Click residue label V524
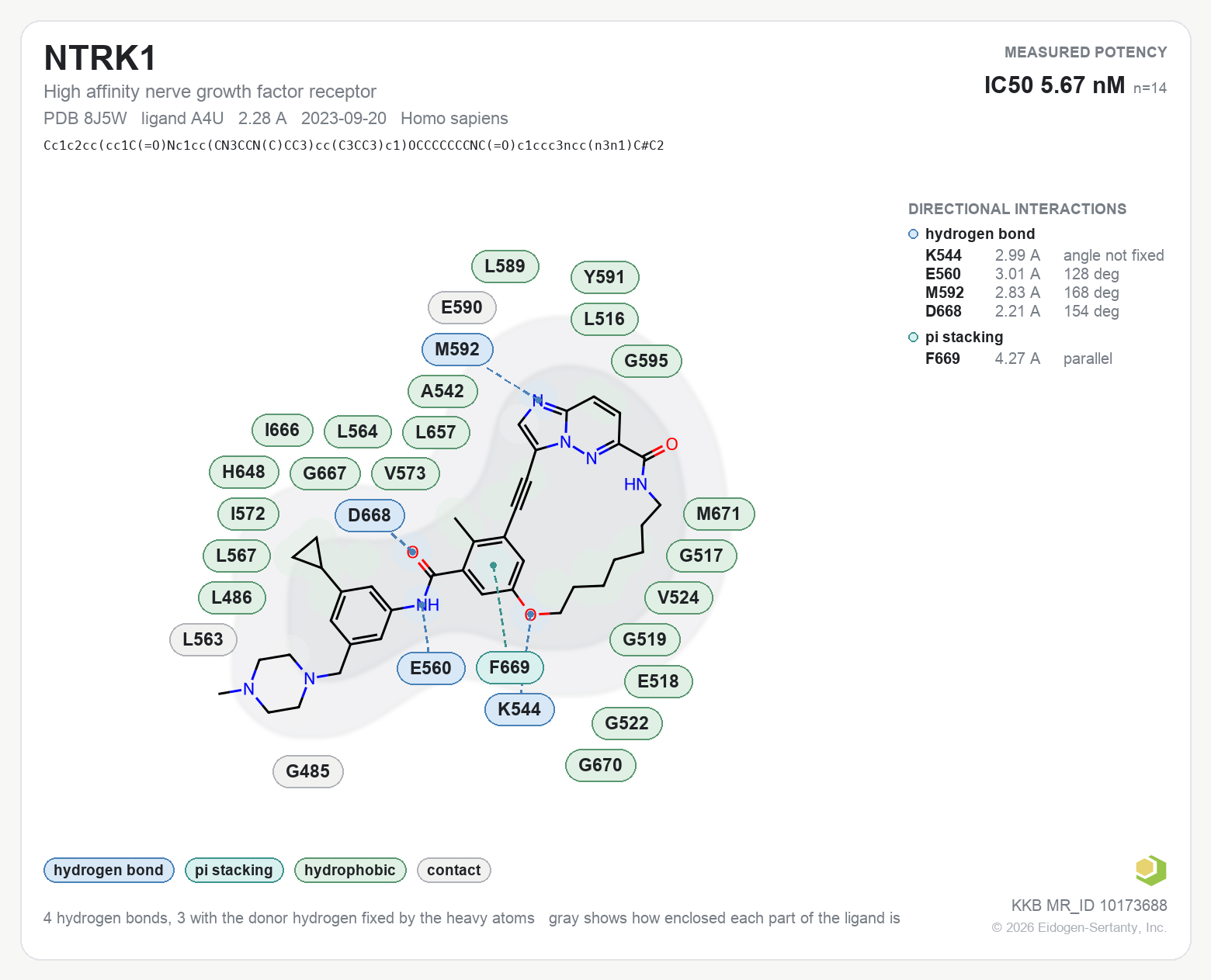1211x980 pixels. pos(678,597)
